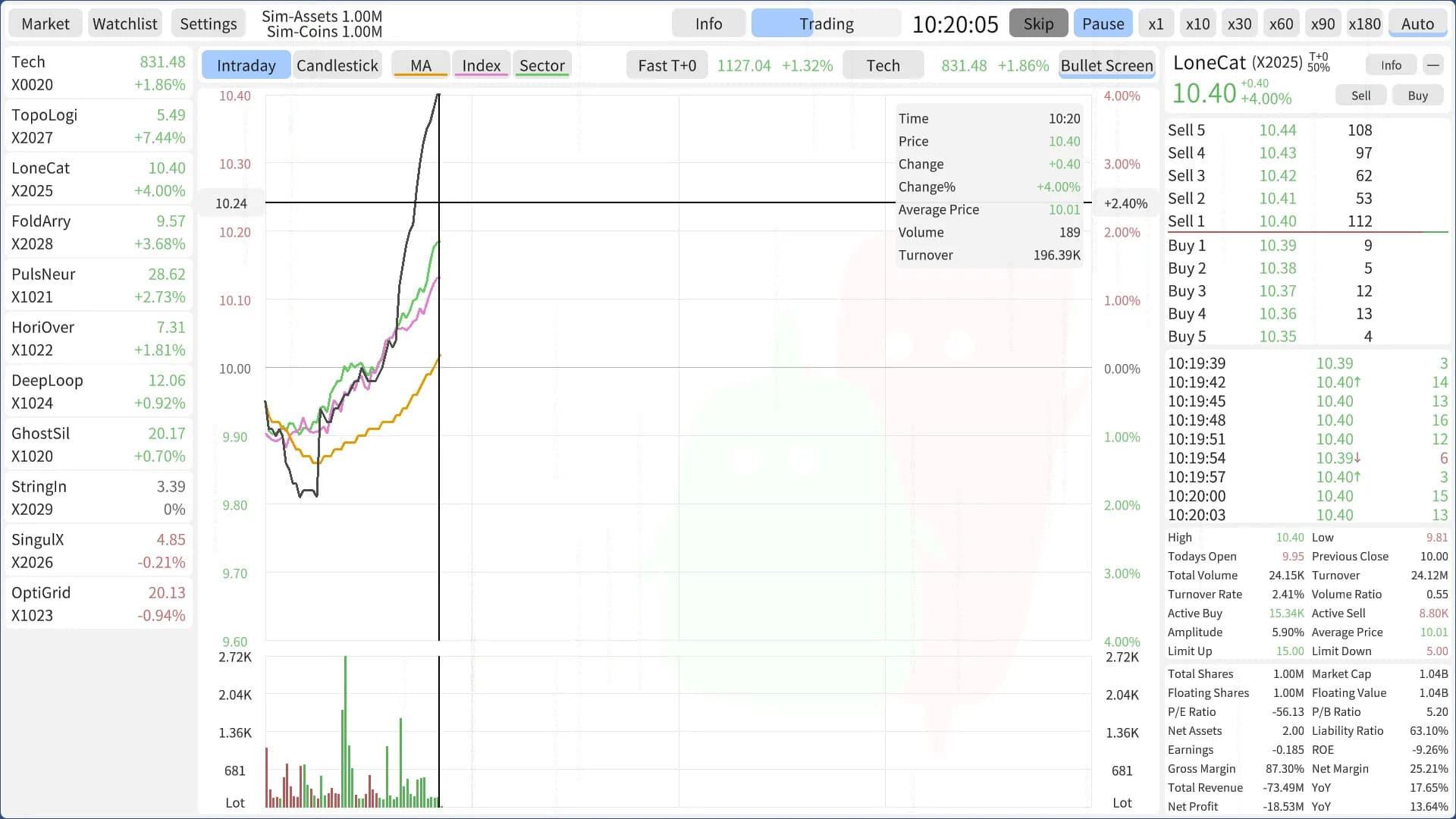Select TopoLogi X2027 in the list

99,126
